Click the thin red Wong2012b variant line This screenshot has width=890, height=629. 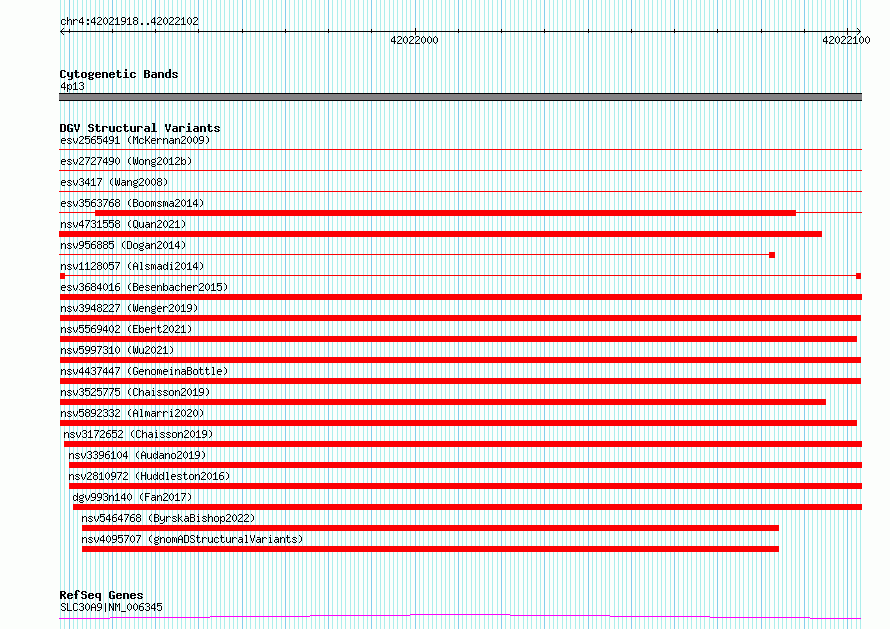460,170
